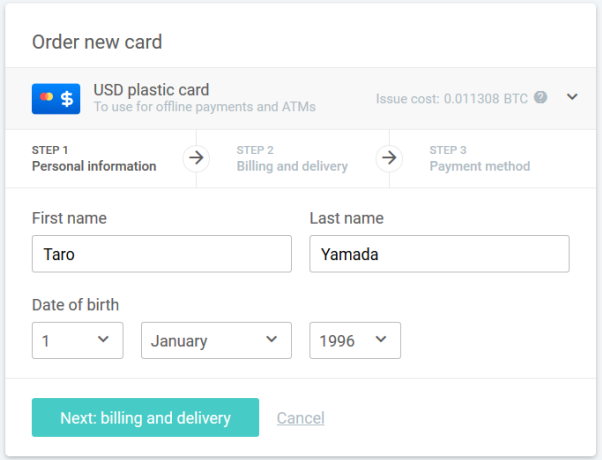Switch to Step 3 Payment method
This screenshot has height=460, width=602.
point(480,159)
